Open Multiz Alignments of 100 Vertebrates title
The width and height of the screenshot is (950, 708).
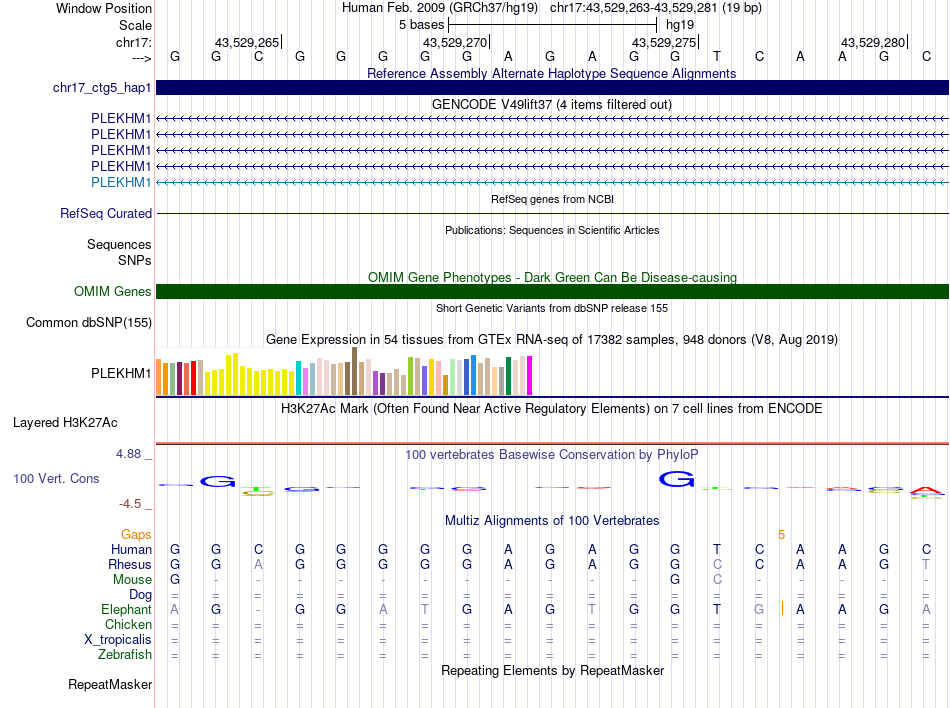551,521
